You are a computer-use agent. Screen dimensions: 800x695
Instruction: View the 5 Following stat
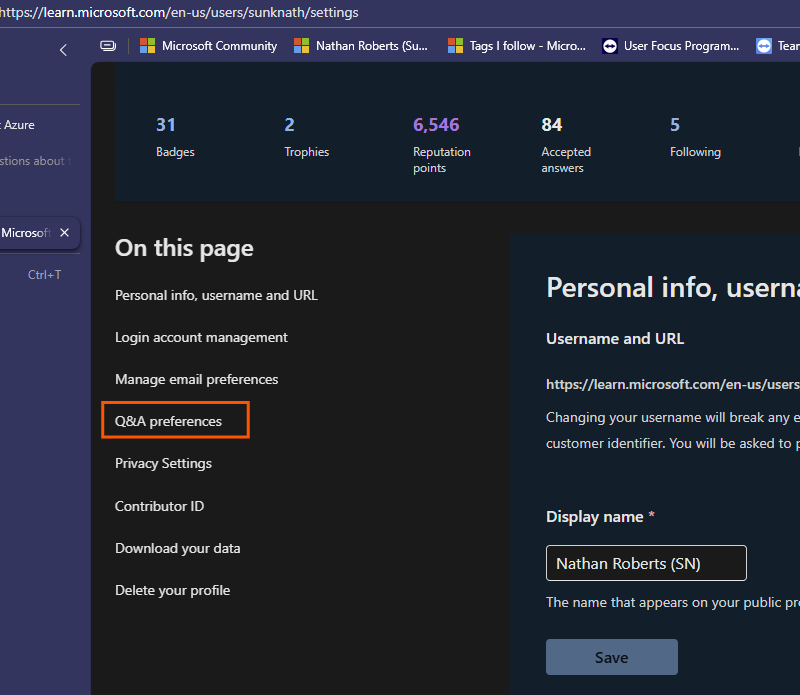click(x=695, y=137)
